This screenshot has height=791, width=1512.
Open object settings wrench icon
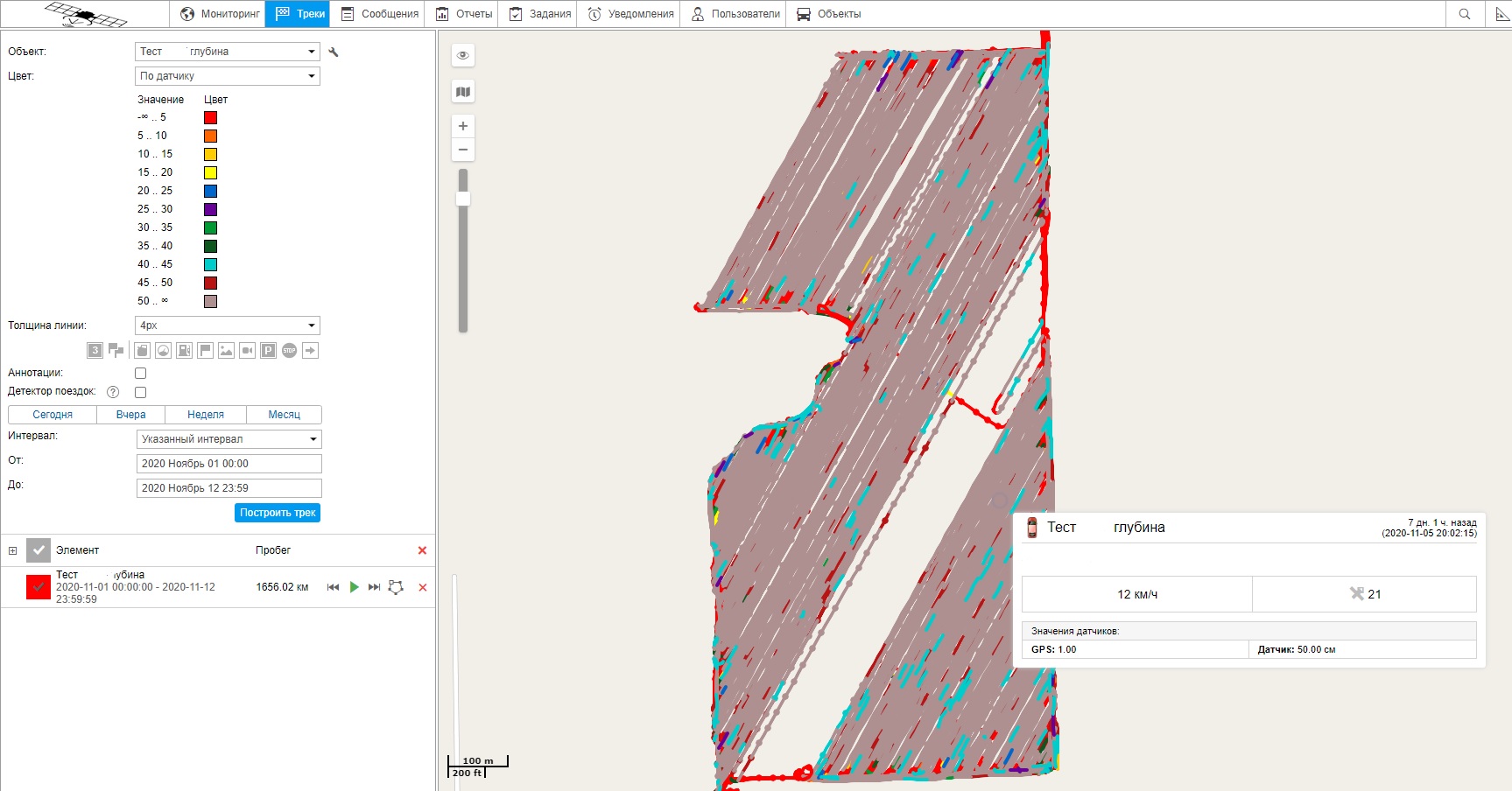(334, 52)
